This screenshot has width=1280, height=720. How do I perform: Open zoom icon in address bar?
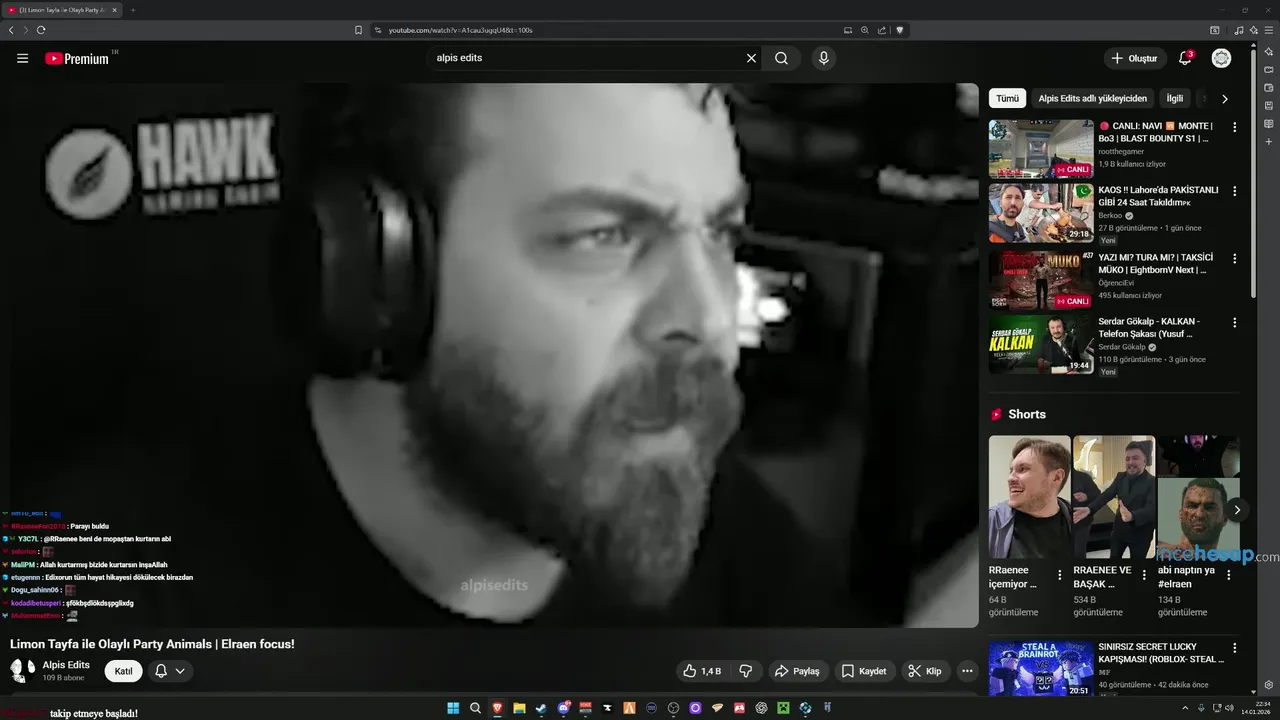tap(865, 30)
